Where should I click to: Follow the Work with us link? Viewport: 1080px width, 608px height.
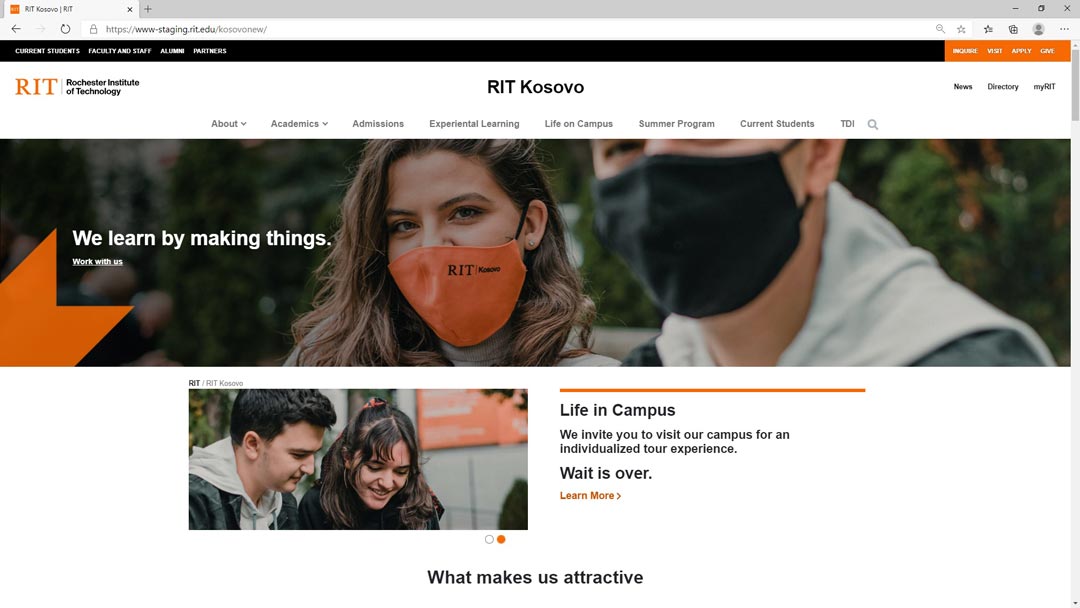pyautogui.click(x=97, y=262)
